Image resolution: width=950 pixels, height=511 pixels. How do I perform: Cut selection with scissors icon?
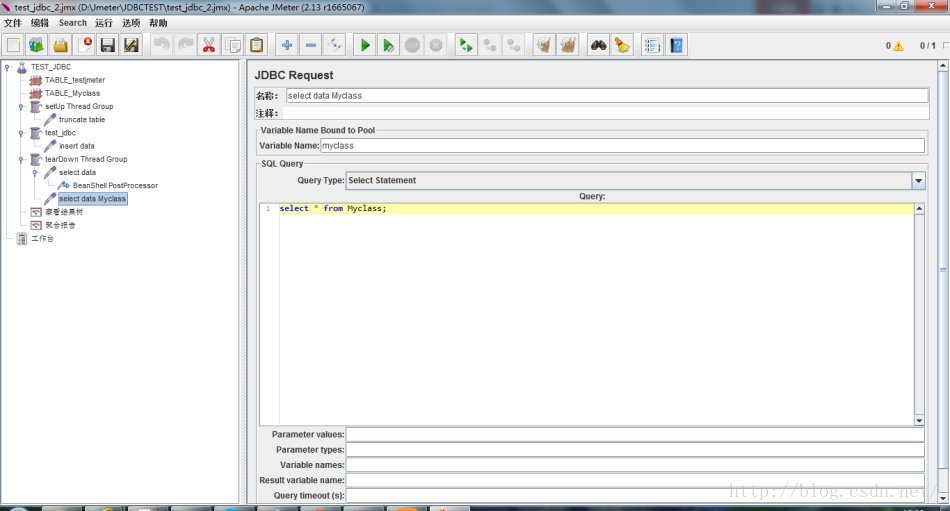209,45
